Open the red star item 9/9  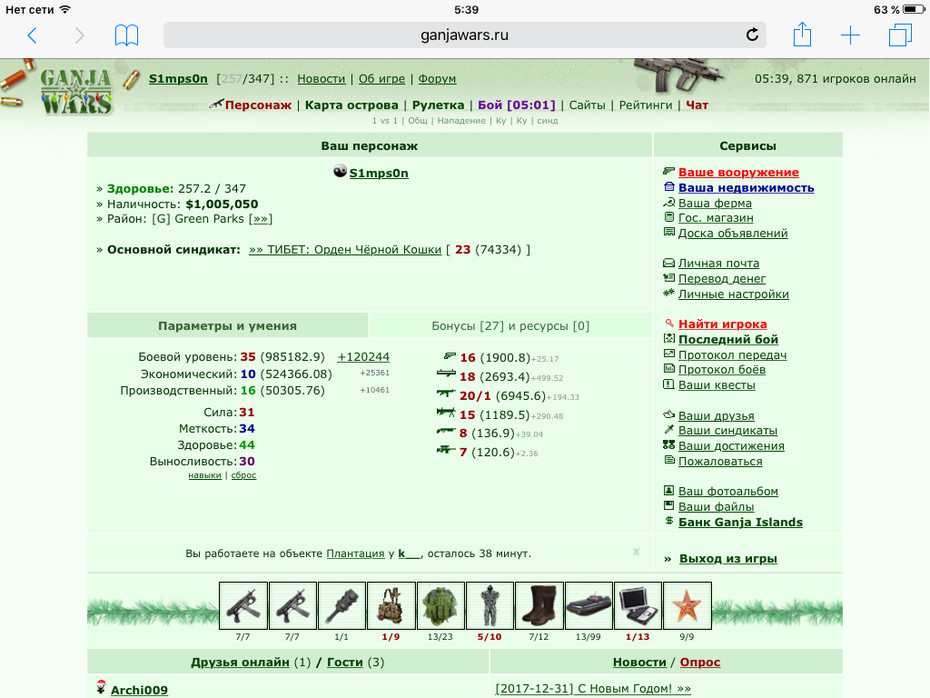[x=687, y=605]
